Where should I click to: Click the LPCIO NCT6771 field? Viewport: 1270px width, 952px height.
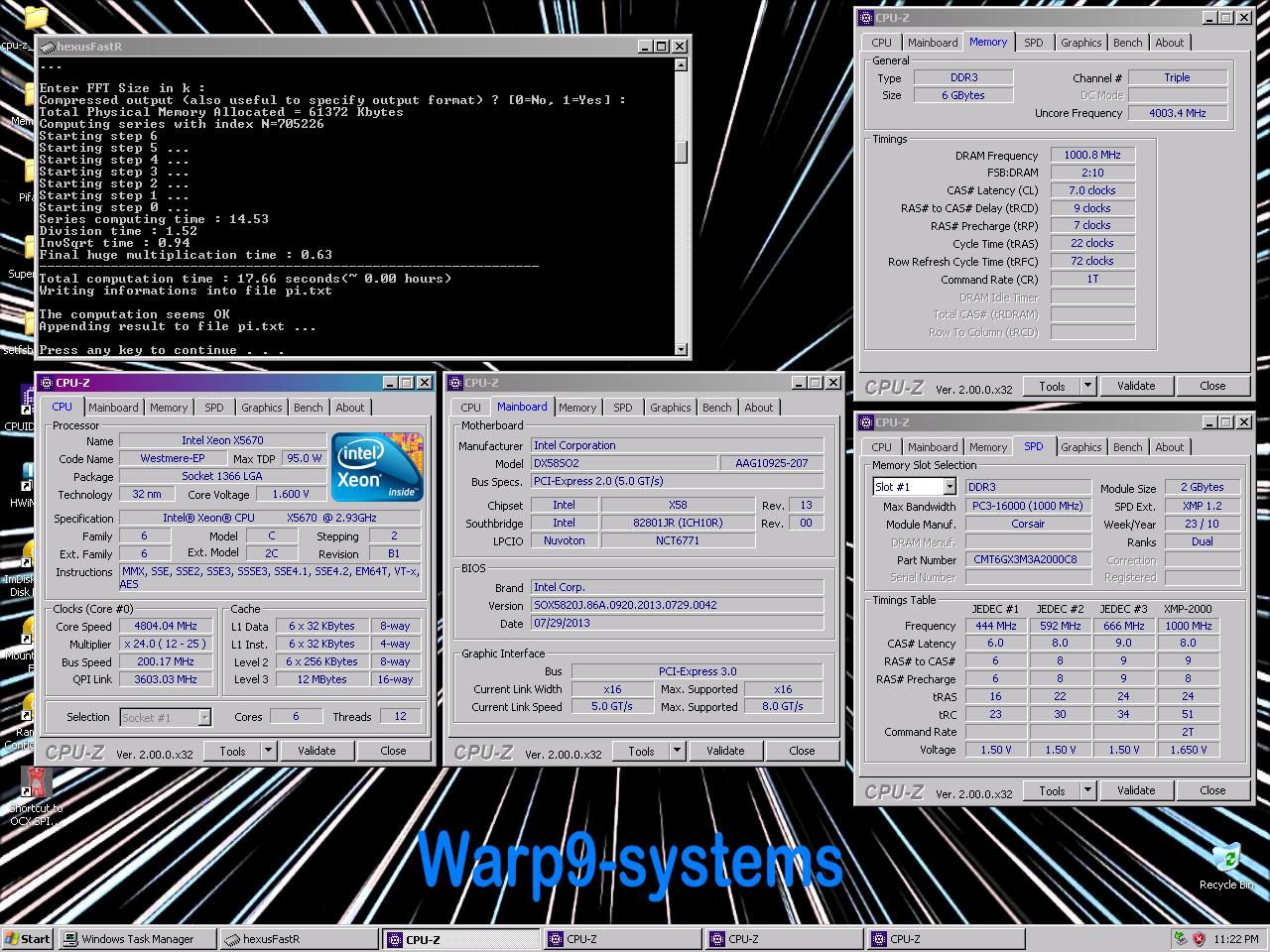[678, 540]
